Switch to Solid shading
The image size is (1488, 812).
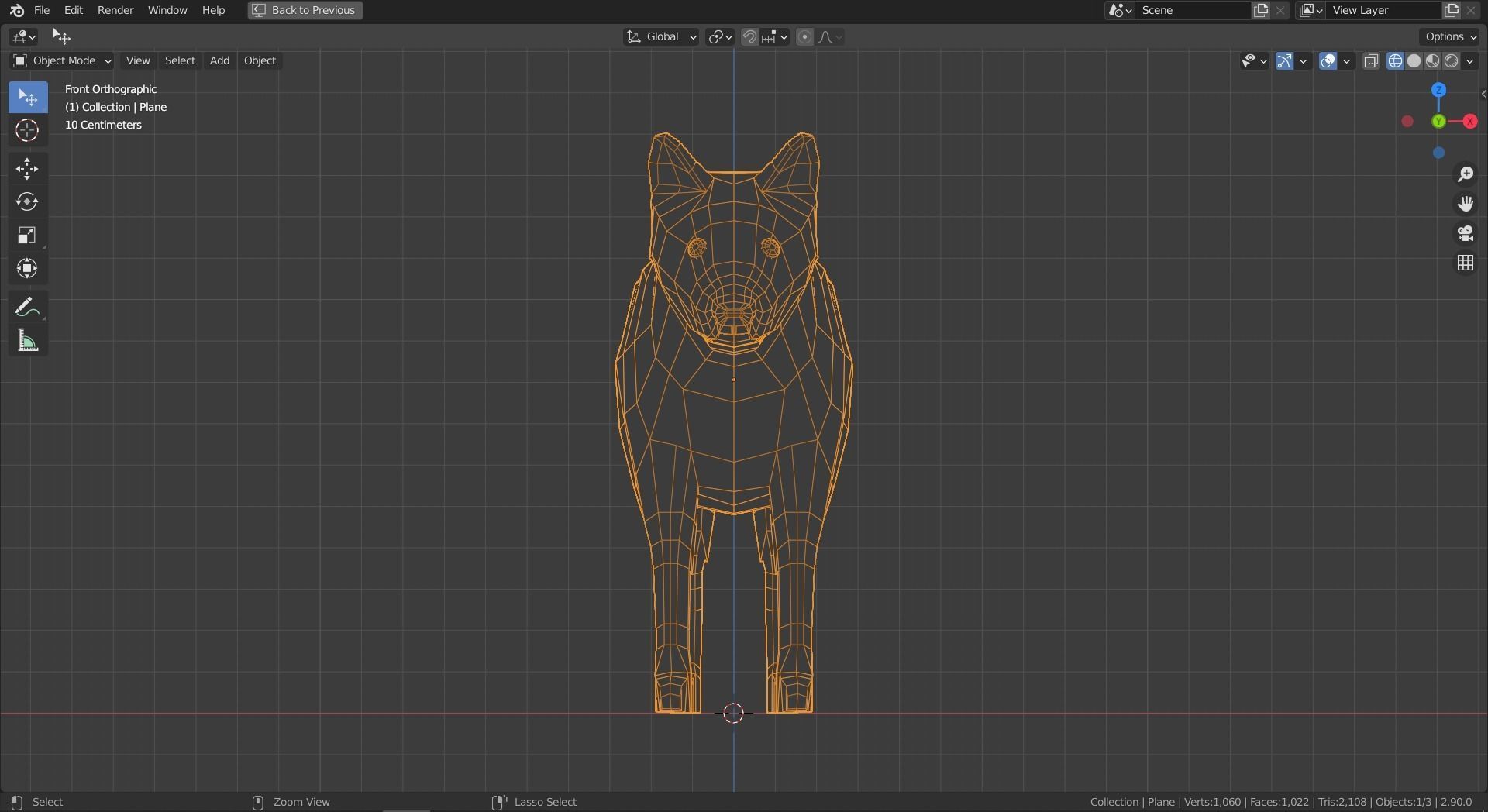(1414, 60)
